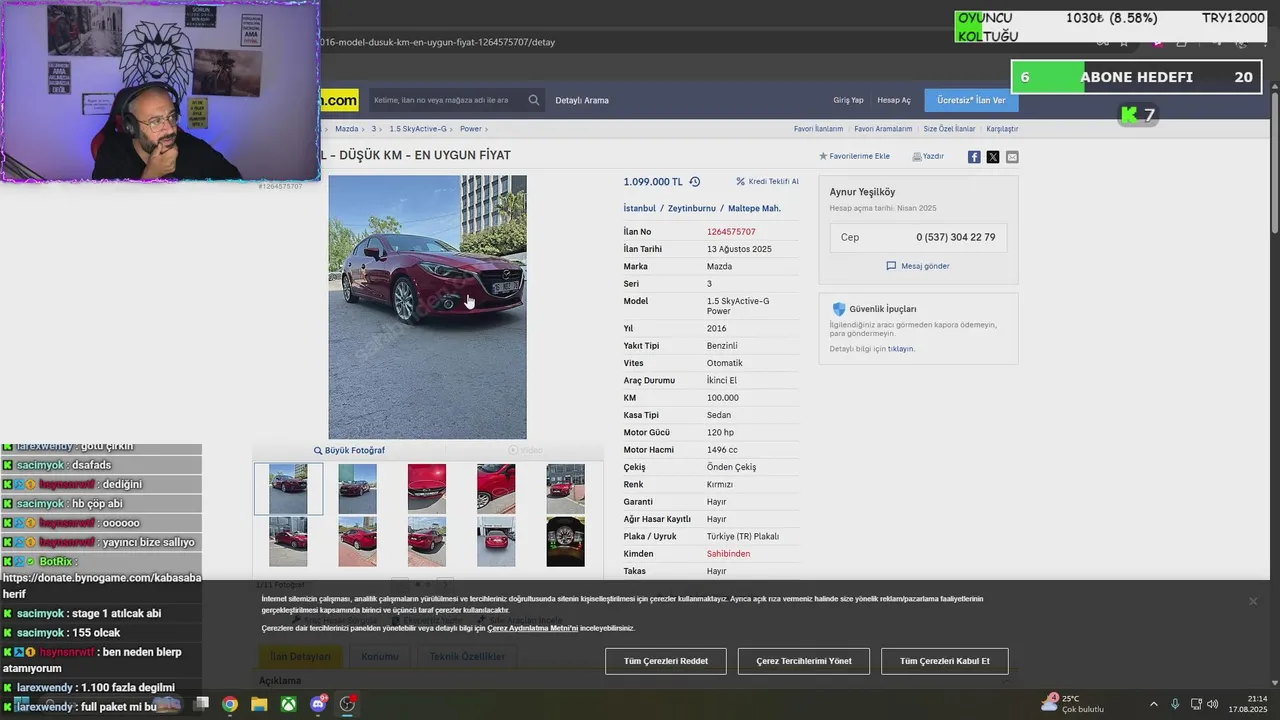The width and height of the screenshot is (1280, 720).
Task: Open weather widget showing 25°C
Action: (1072, 703)
